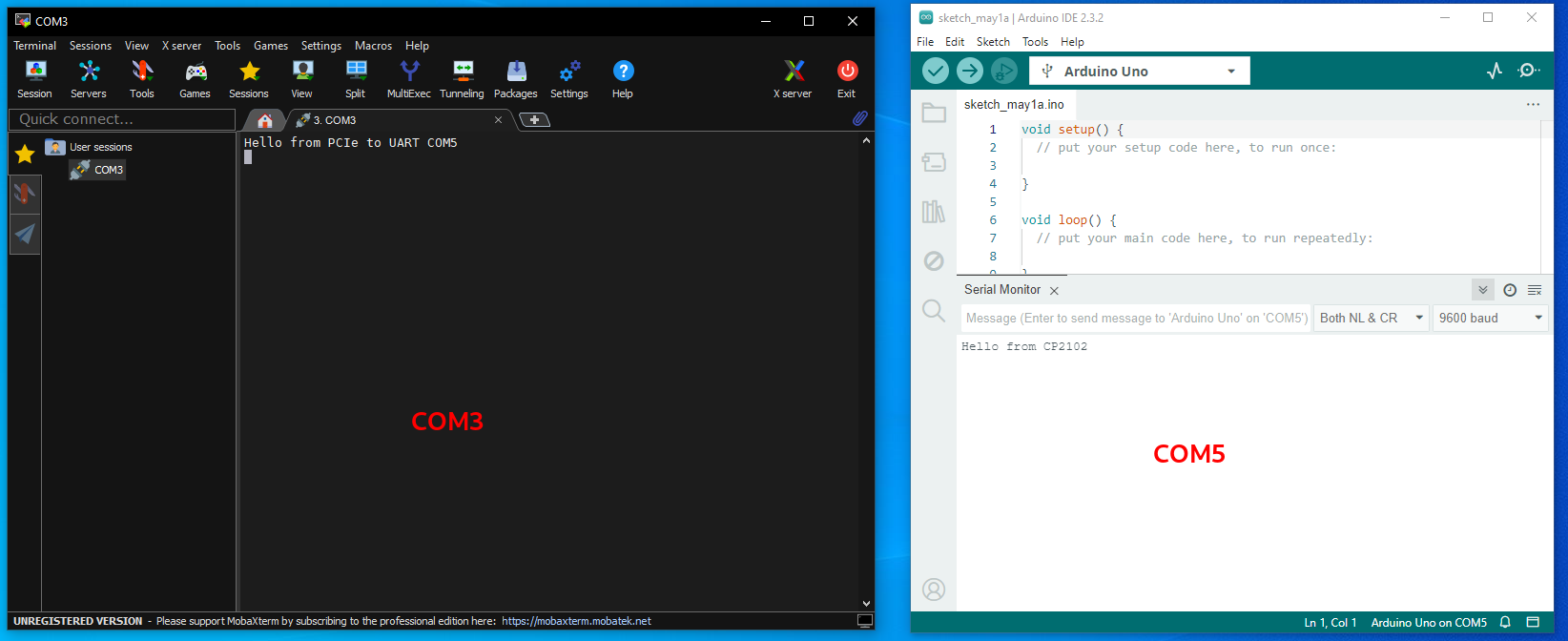
Task: Click MobaXterm Tunneling toolbar icon
Action: [x=463, y=79]
